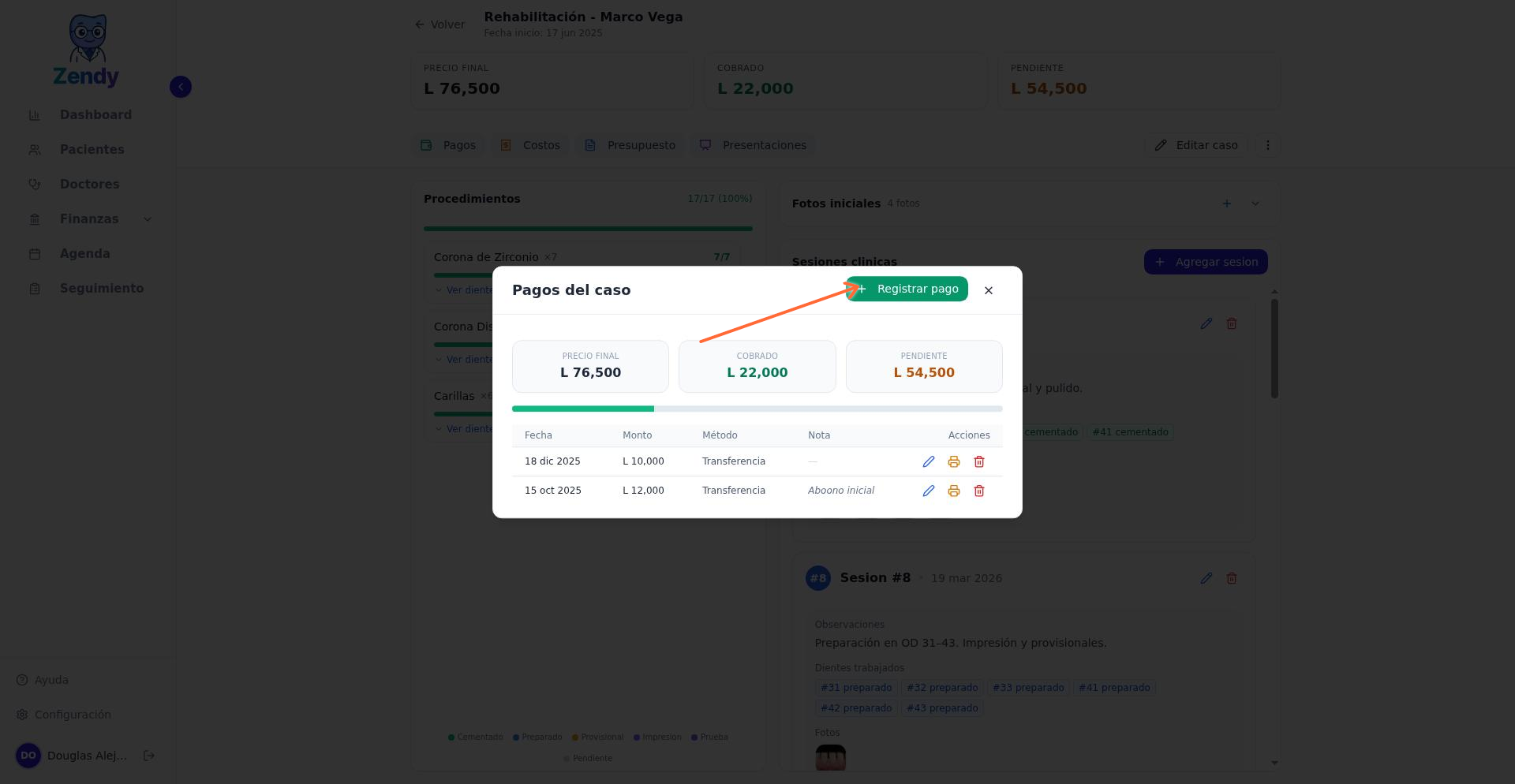Expand Ver dientes under Carillas

(x=466, y=429)
